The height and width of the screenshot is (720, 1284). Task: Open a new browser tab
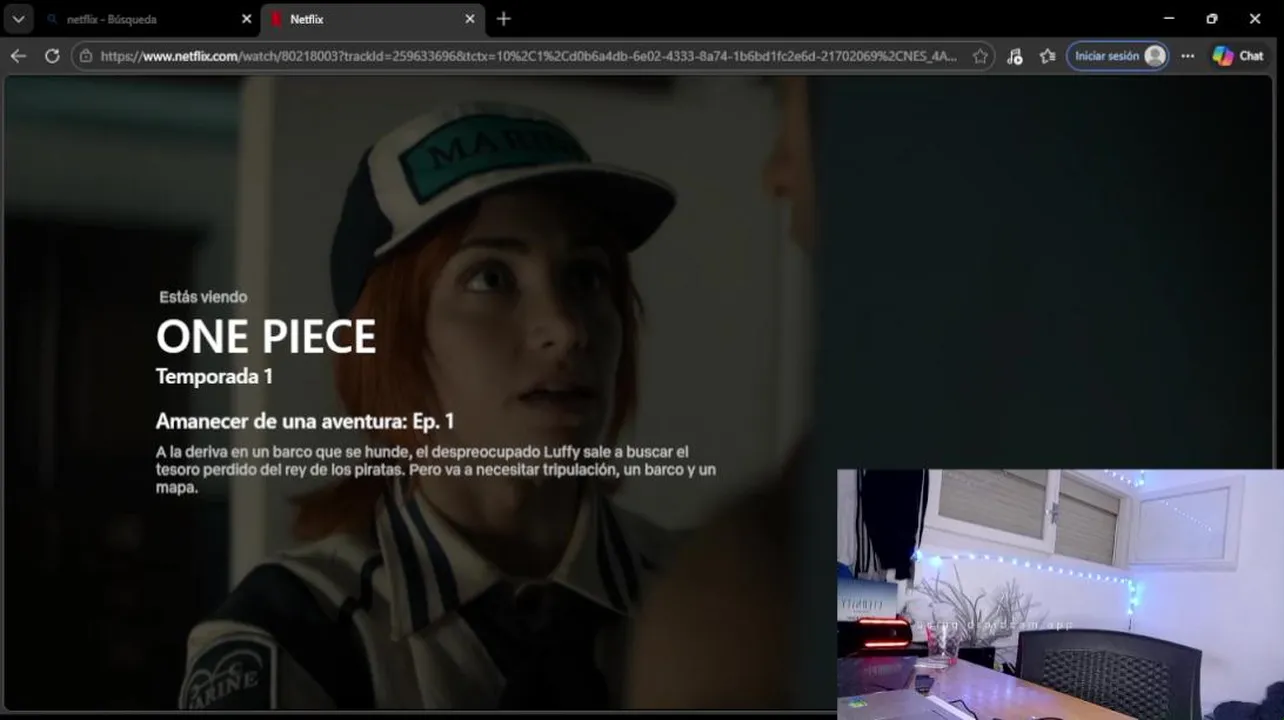[503, 19]
